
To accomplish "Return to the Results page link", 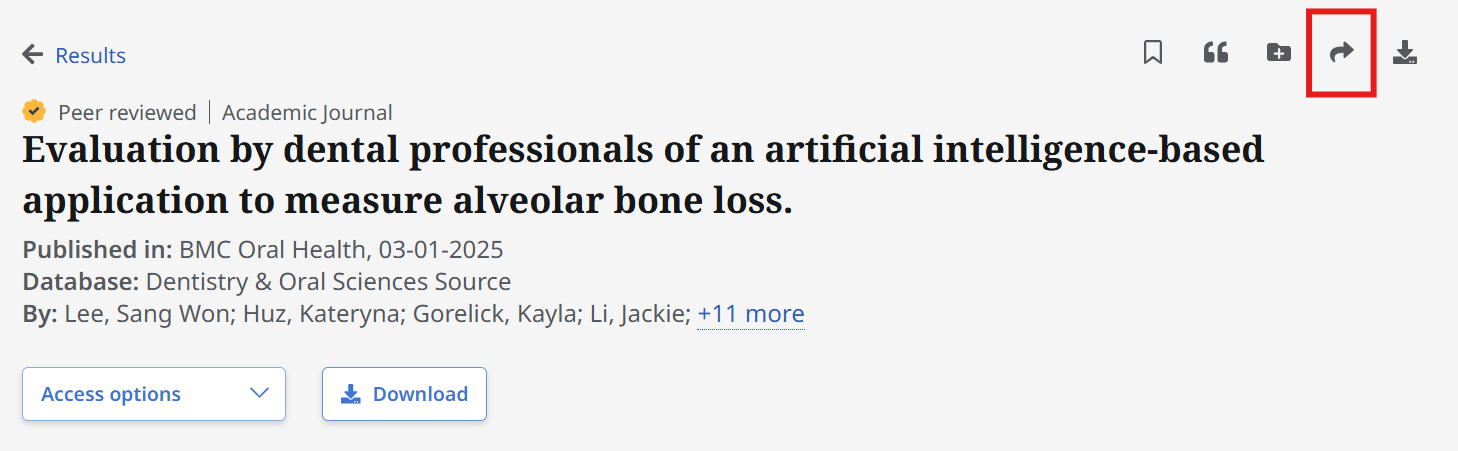I will pyautogui.click(x=90, y=55).
